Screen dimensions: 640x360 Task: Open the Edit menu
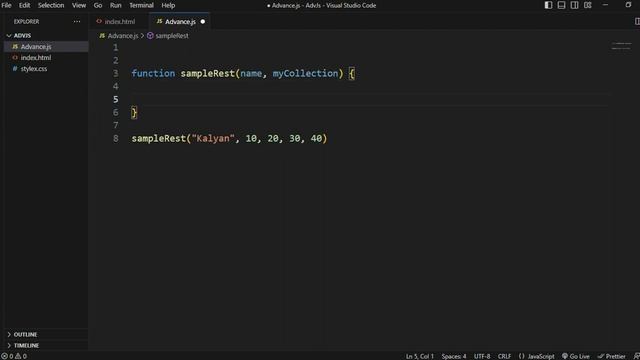pyautogui.click(x=24, y=5)
